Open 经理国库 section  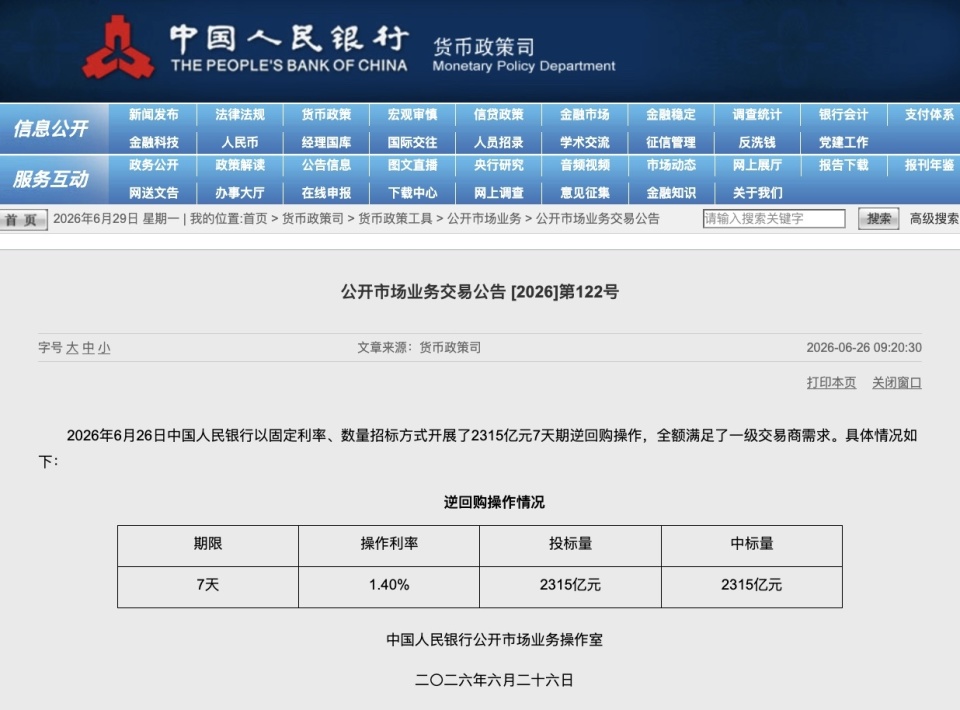(x=326, y=143)
